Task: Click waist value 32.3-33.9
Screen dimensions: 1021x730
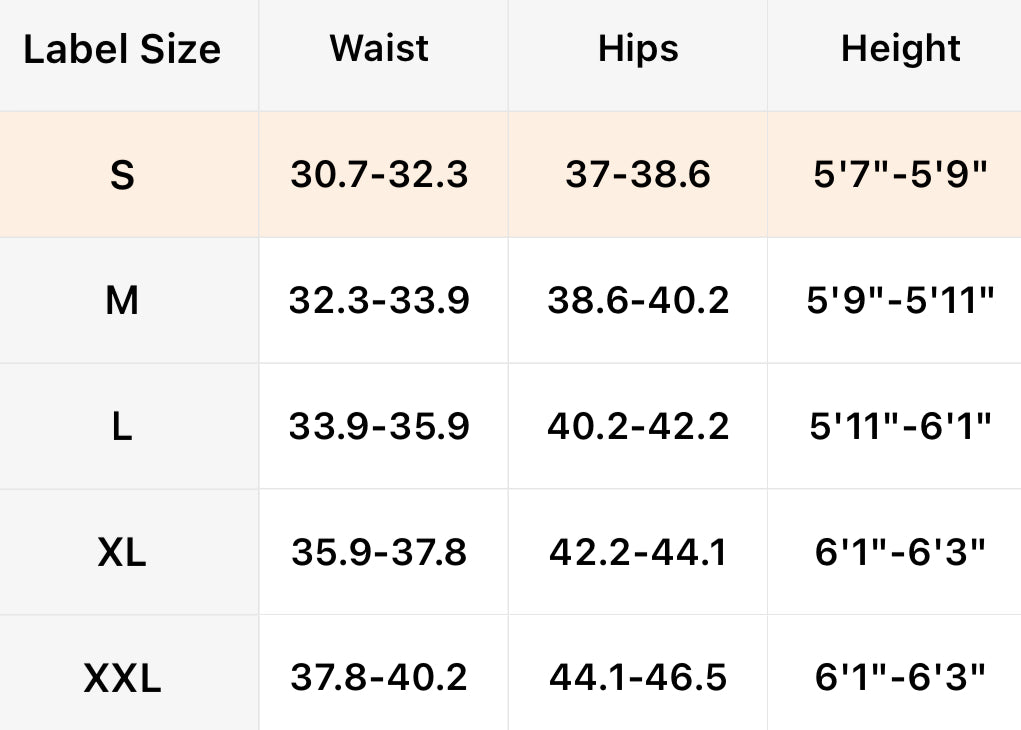Action: pos(379,300)
